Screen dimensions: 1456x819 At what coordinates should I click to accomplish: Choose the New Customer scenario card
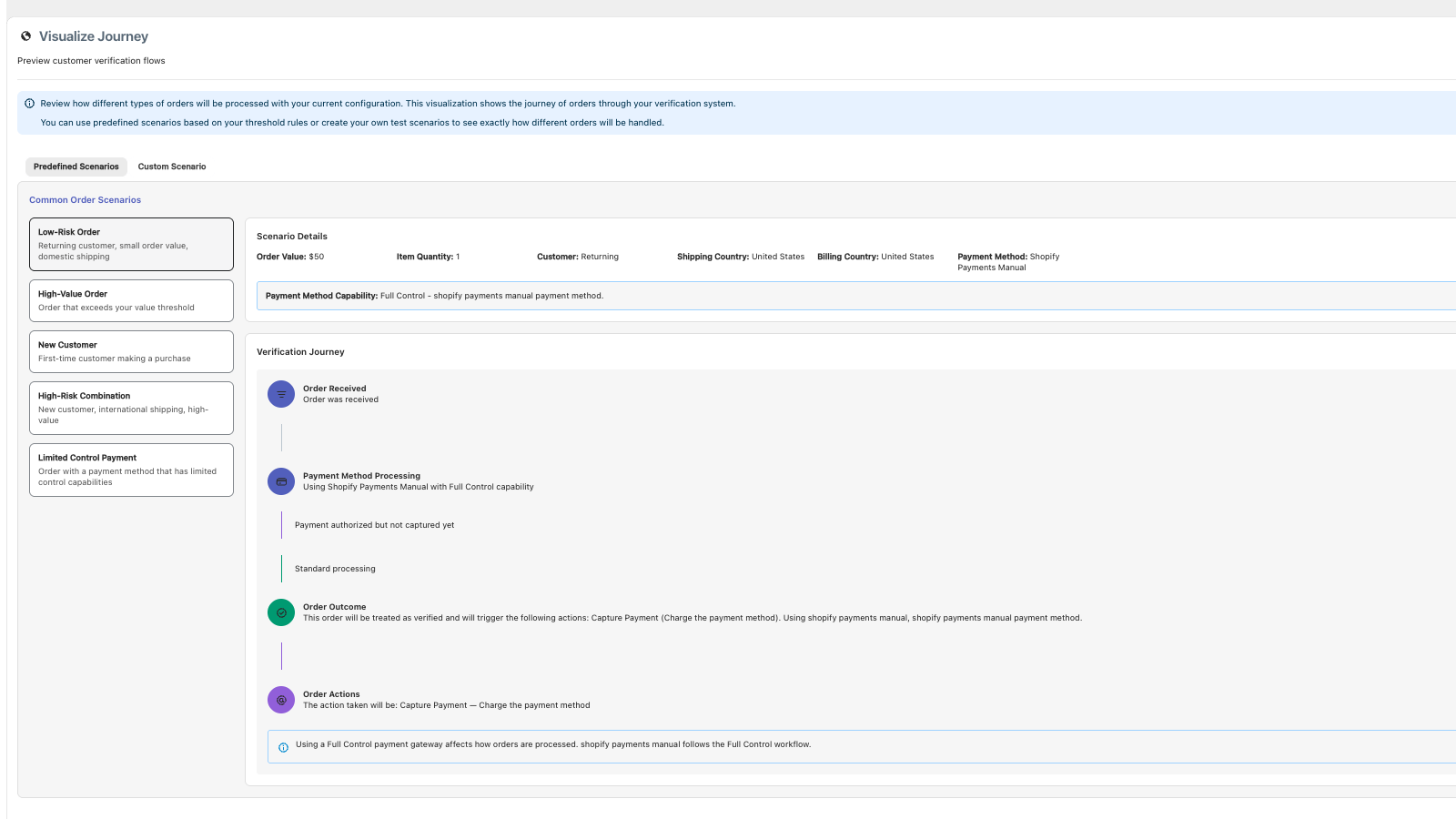click(x=131, y=351)
